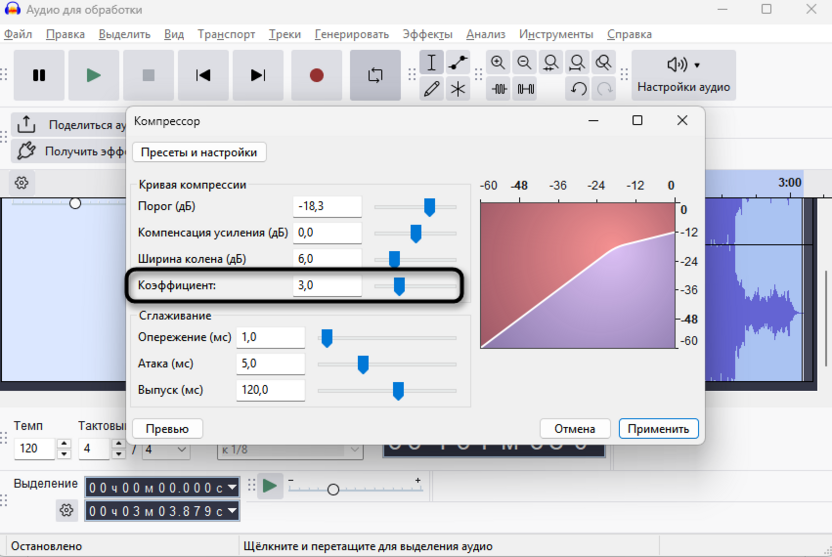Open the Настройки аудио dropdown

[684, 75]
